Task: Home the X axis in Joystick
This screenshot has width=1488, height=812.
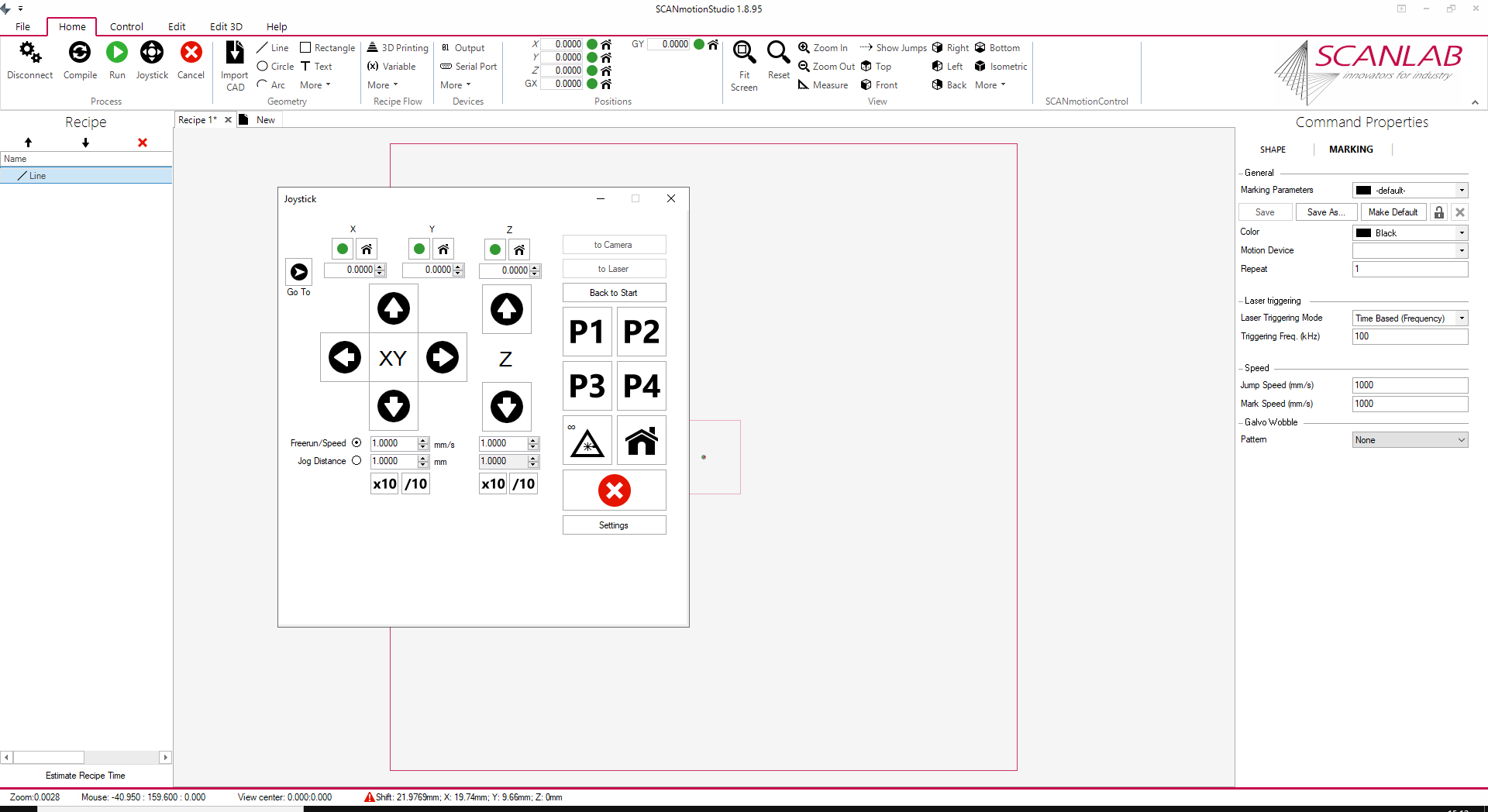Action: 367,249
